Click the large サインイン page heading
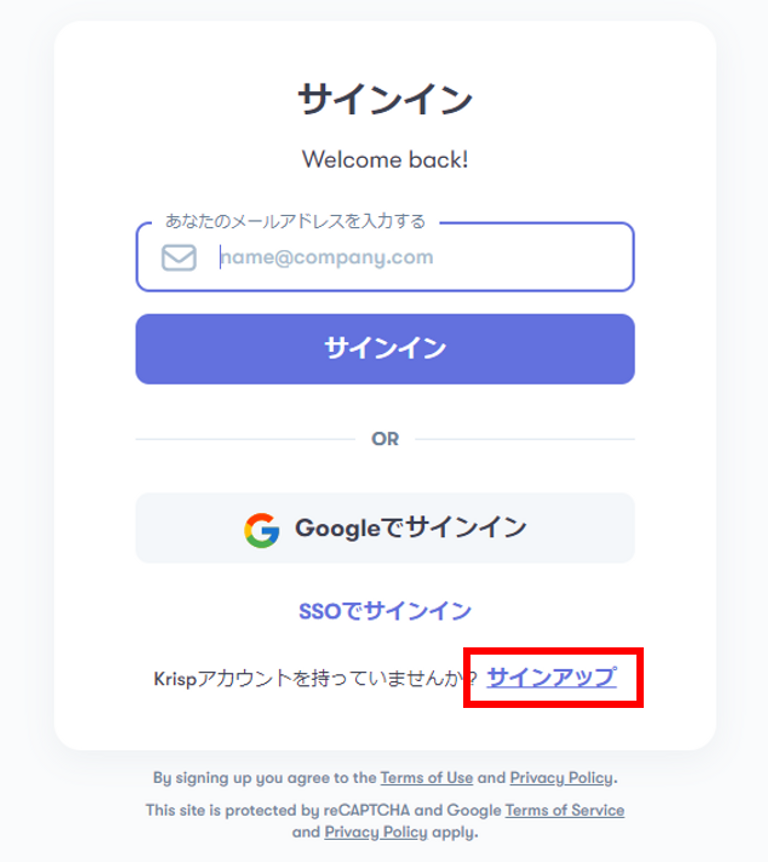The height and width of the screenshot is (862, 768). click(x=385, y=100)
